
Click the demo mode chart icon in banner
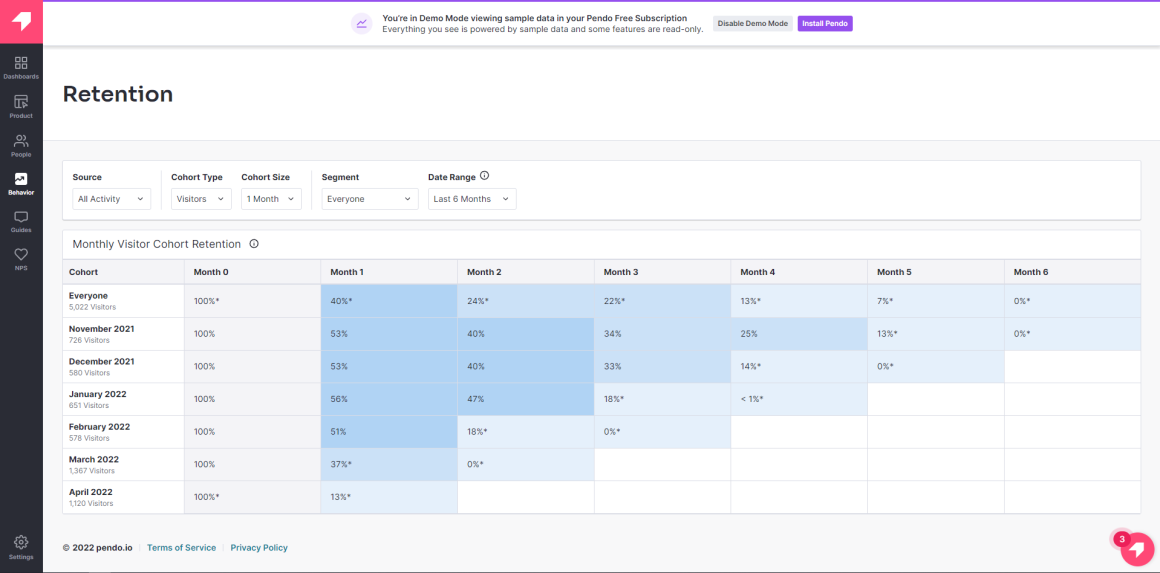pos(361,24)
